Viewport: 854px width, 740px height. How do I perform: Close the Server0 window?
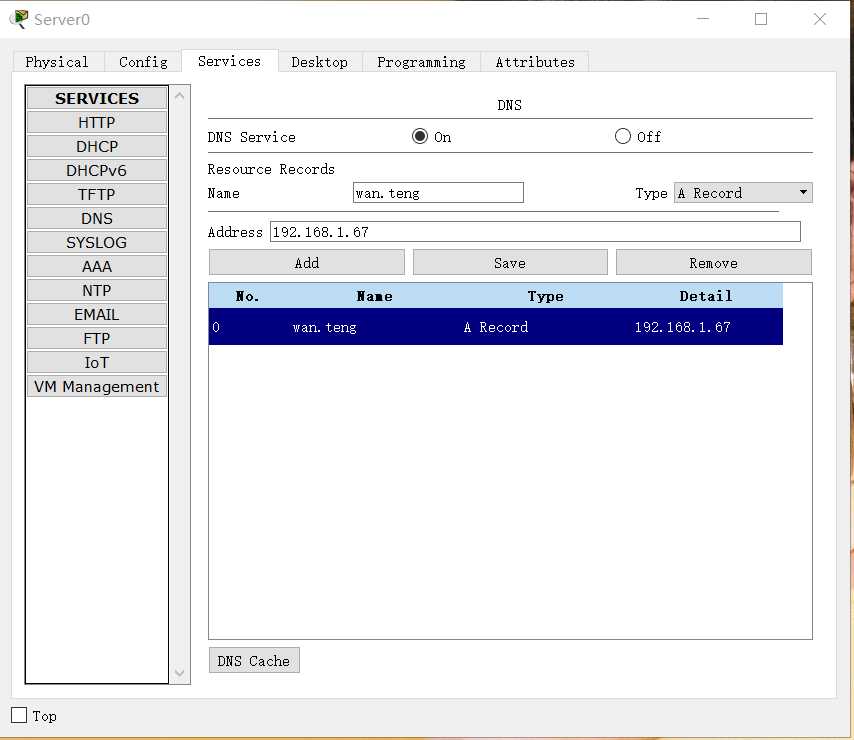pyautogui.click(x=820, y=19)
